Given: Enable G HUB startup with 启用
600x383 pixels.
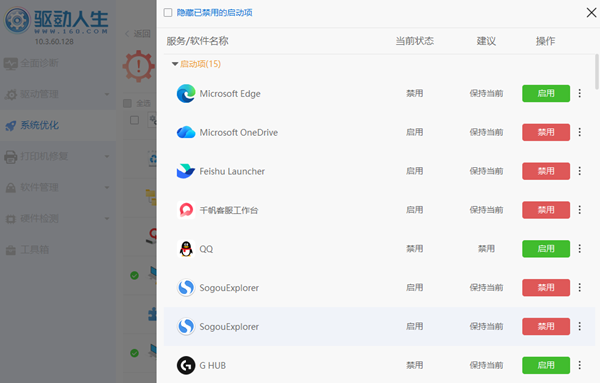Looking at the screenshot, I should (546, 365).
